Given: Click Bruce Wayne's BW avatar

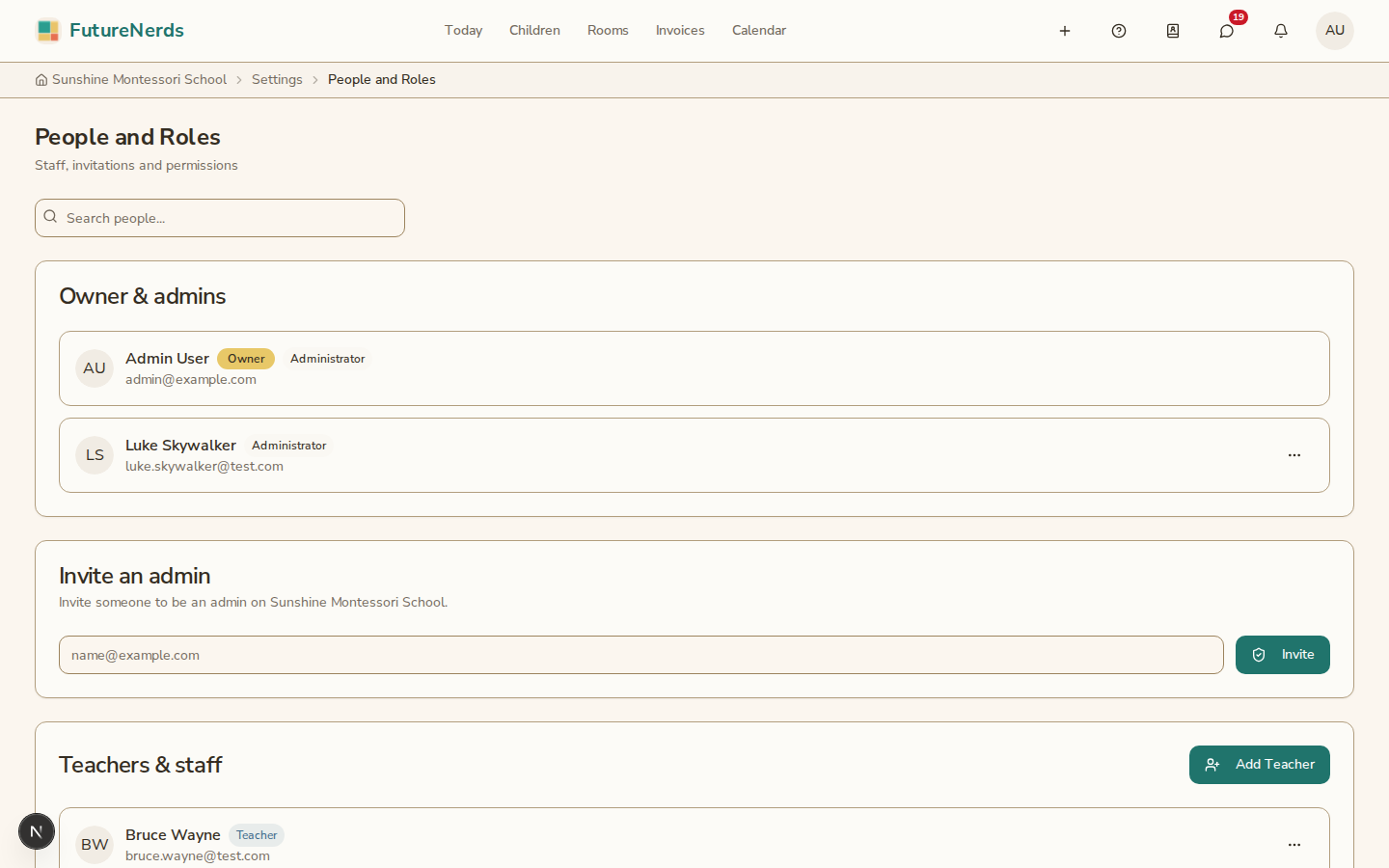Looking at the screenshot, I should 95,845.
